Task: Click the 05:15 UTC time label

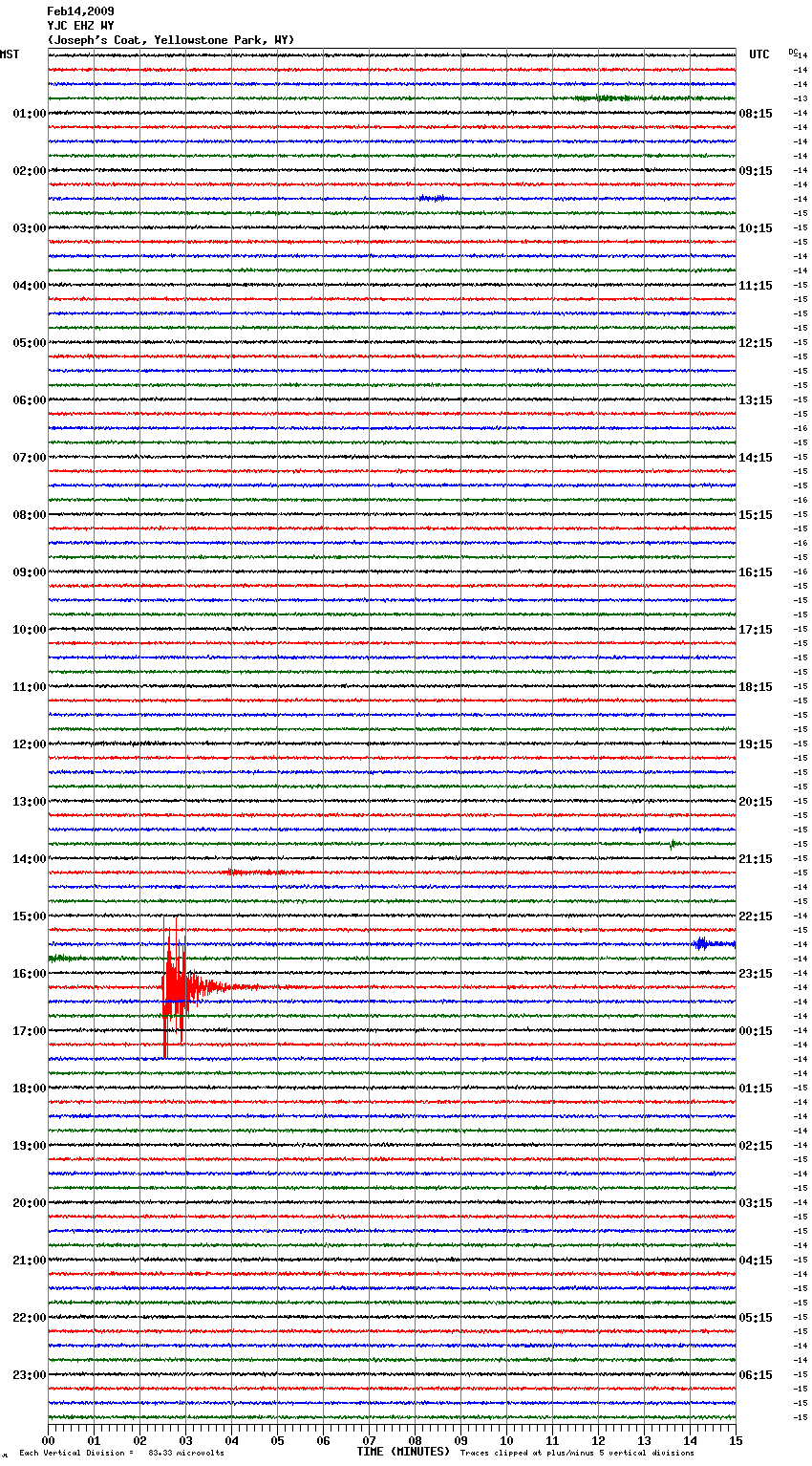Action: tap(756, 1318)
